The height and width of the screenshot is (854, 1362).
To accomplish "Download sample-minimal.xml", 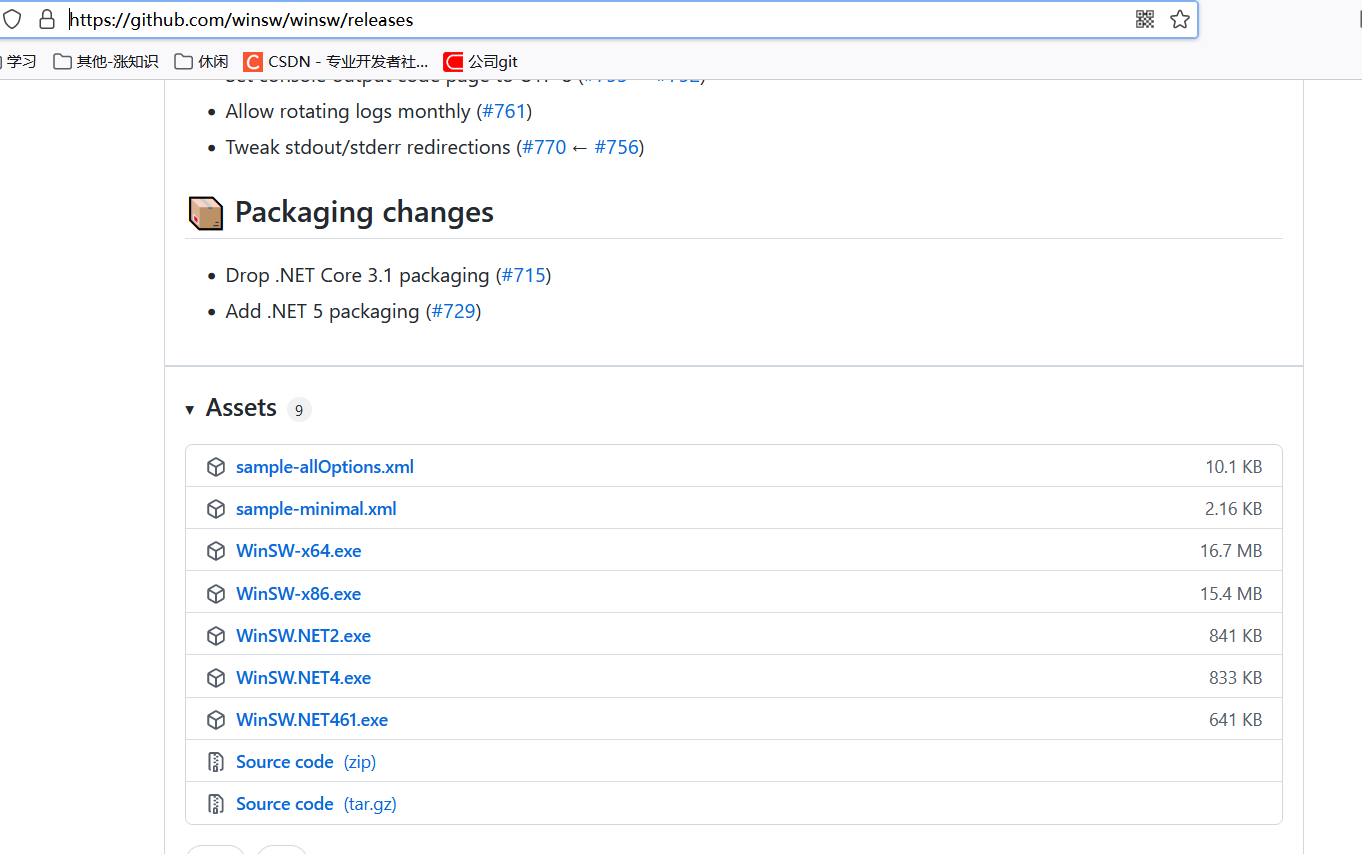I will point(316,509).
